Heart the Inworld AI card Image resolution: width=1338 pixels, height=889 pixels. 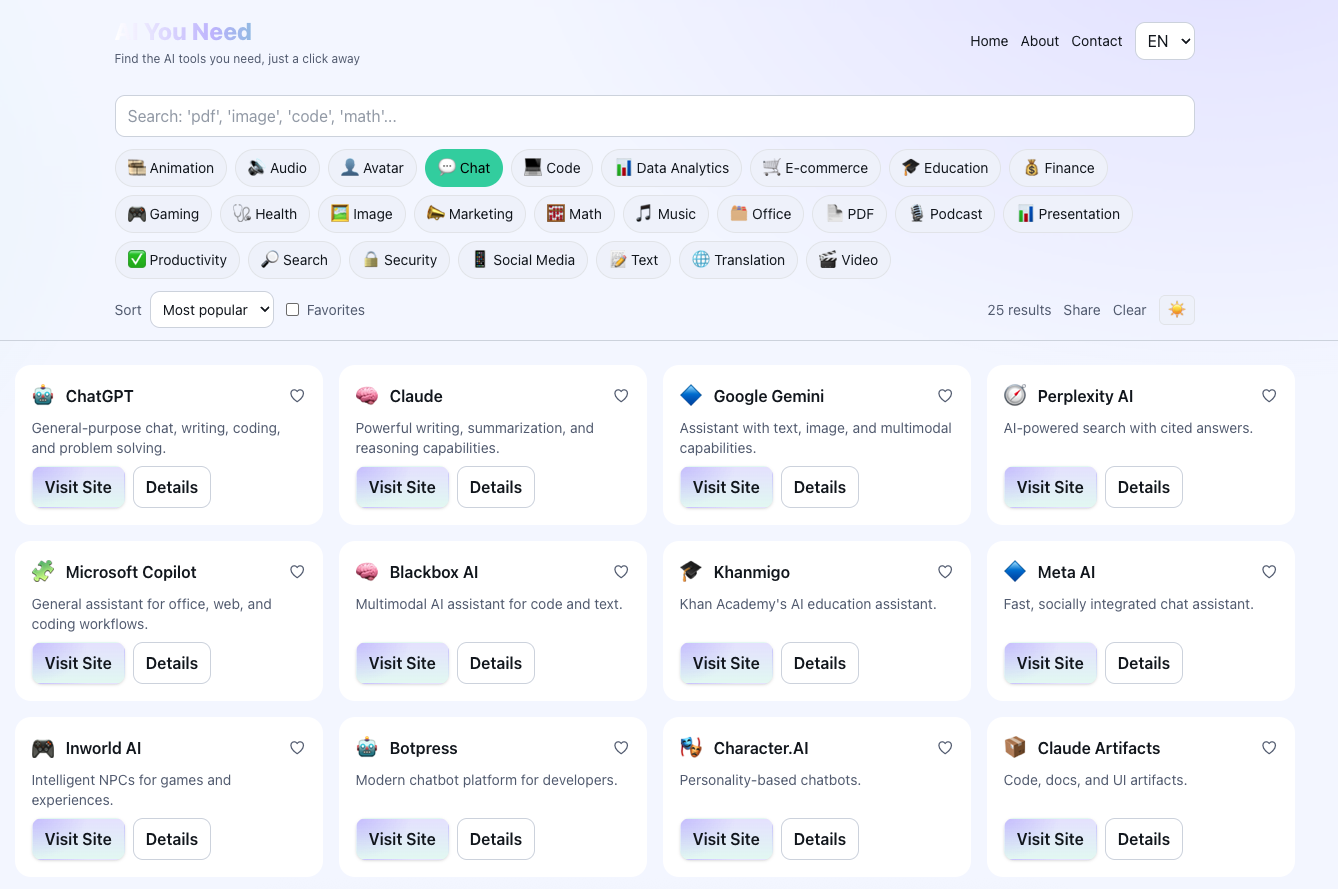297,748
